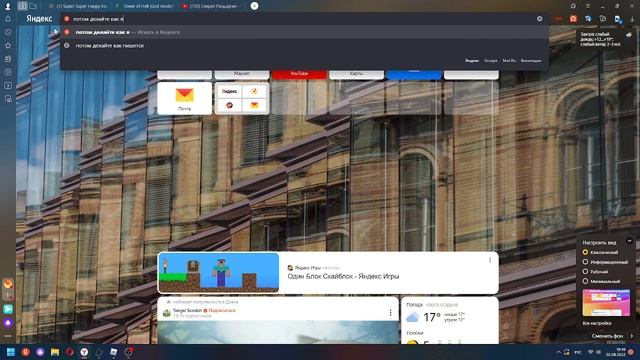Open Все настройки link

(597, 323)
